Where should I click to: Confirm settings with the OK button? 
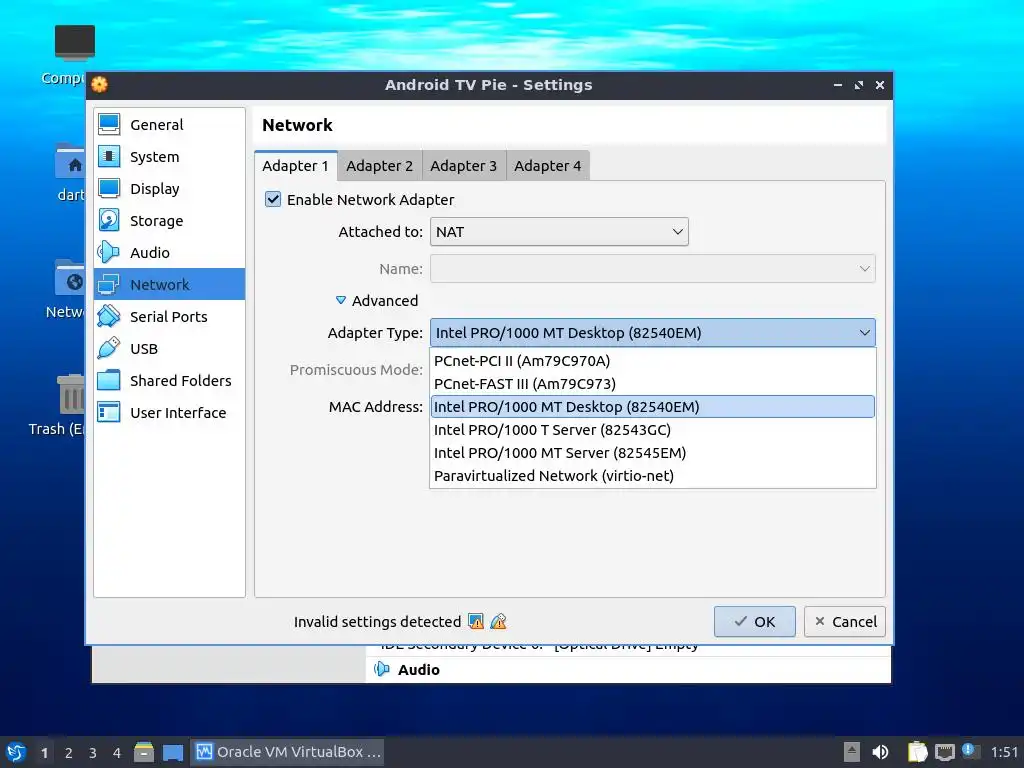(x=754, y=621)
